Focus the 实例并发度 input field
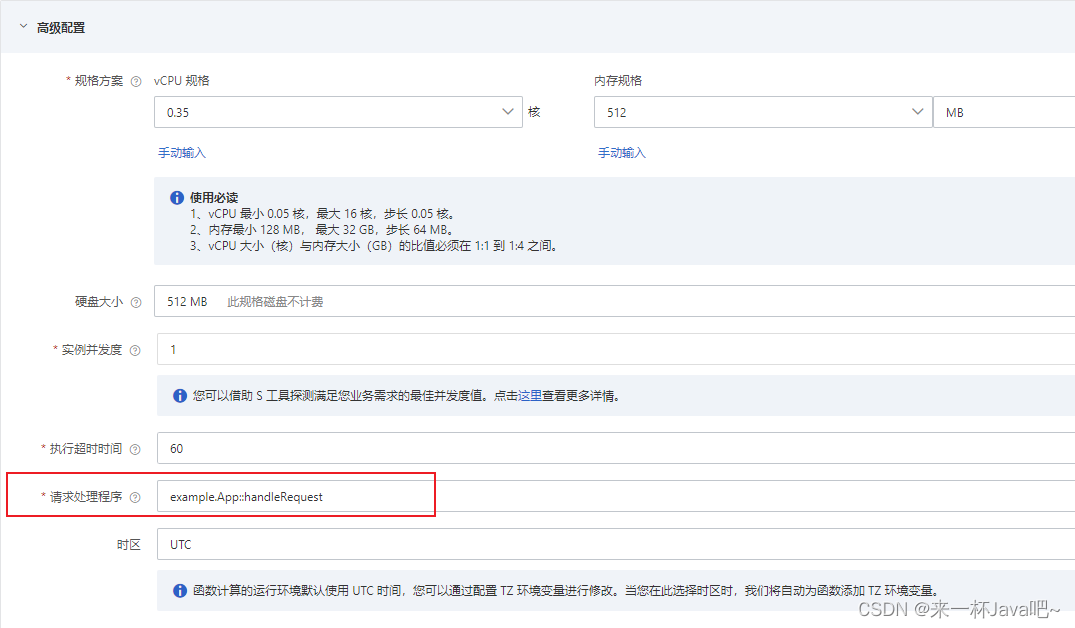Viewport: 1075px width, 628px height. (616, 349)
